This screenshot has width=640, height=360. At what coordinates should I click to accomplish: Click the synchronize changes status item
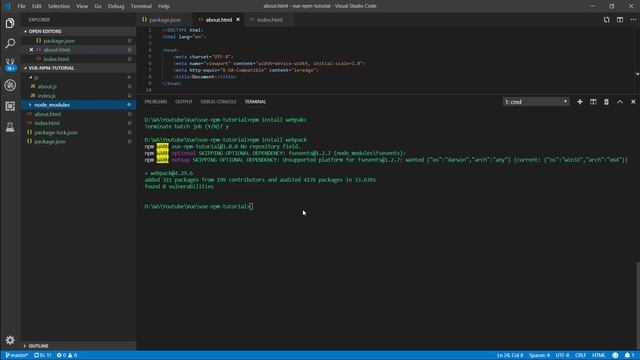click(42, 355)
